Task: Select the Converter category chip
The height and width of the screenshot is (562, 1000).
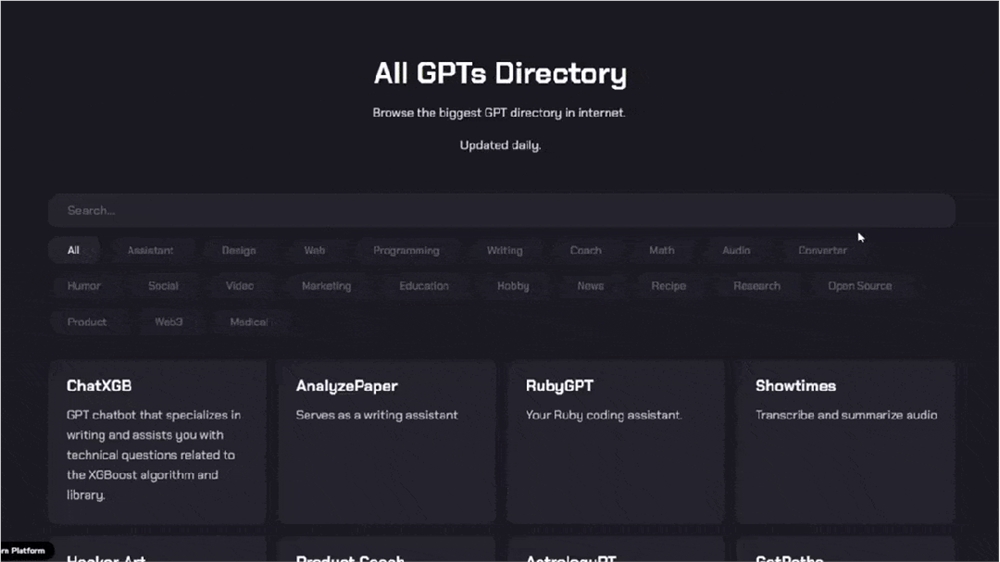Action: (822, 250)
